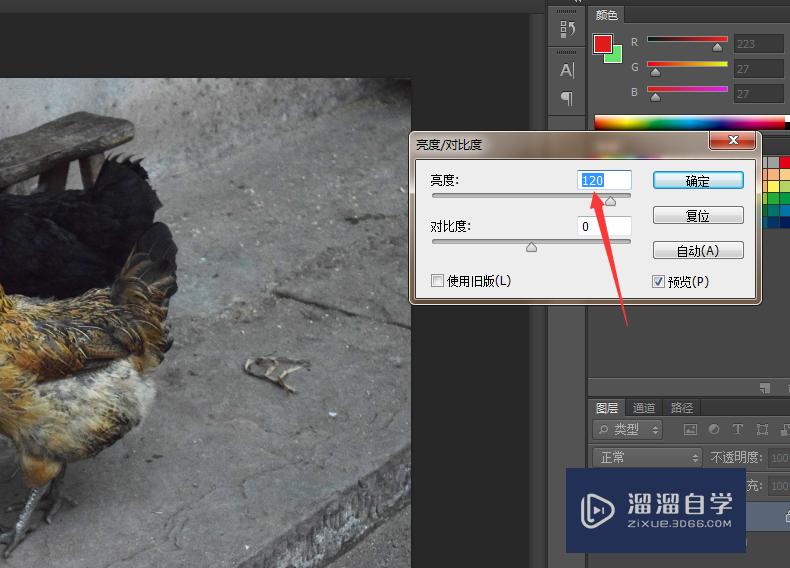Open the 类型 layer filter dropdown
Image resolution: width=790 pixels, height=568 pixels.
coord(627,429)
